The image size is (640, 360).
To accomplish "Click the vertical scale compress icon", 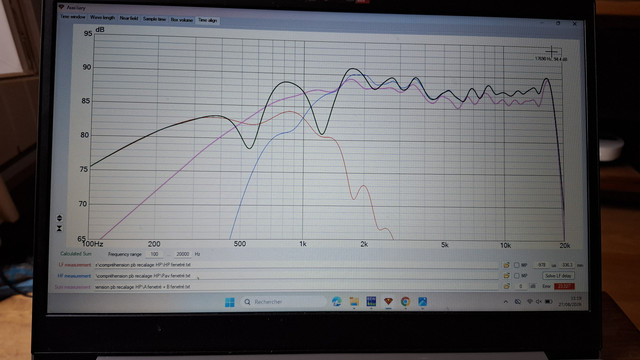I will [60, 228].
